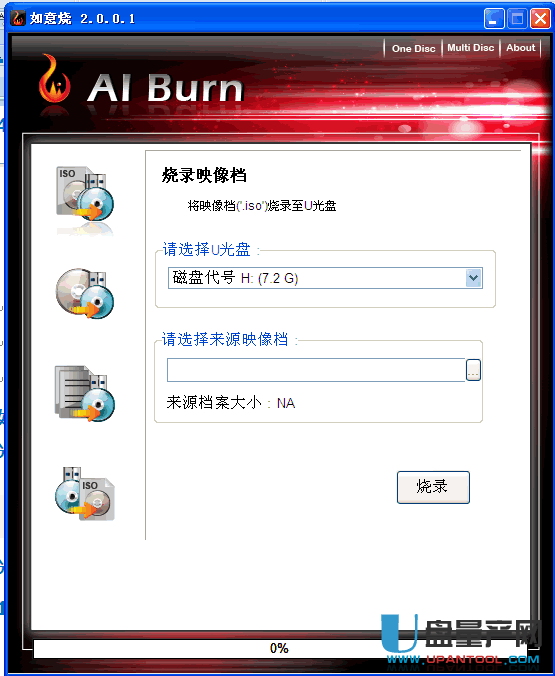Select the USB disc to ISO icon

[x=85, y=493]
